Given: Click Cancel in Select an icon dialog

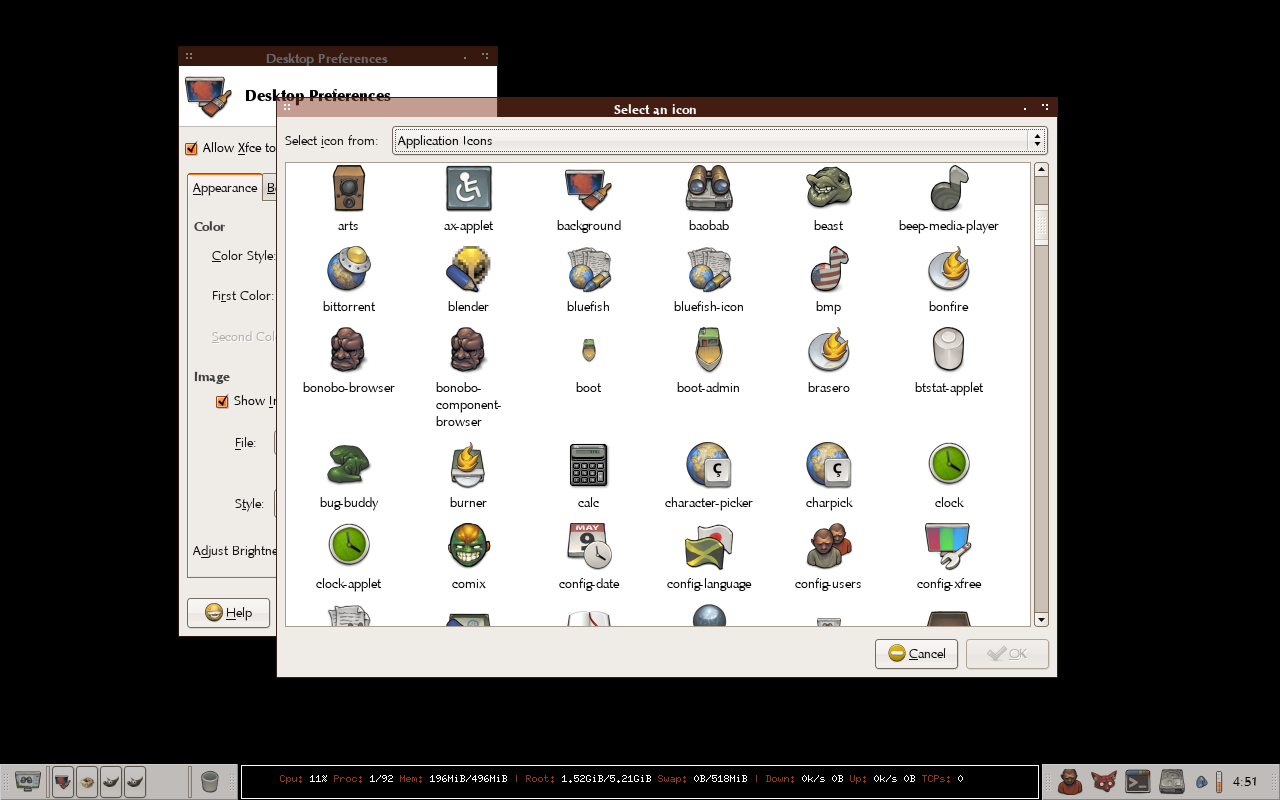Looking at the screenshot, I should pyautogui.click(x=916, y=654).
